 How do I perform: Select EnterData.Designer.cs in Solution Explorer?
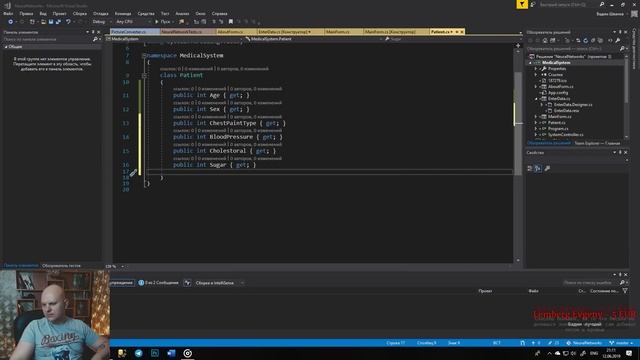click(x=573, y=104)
